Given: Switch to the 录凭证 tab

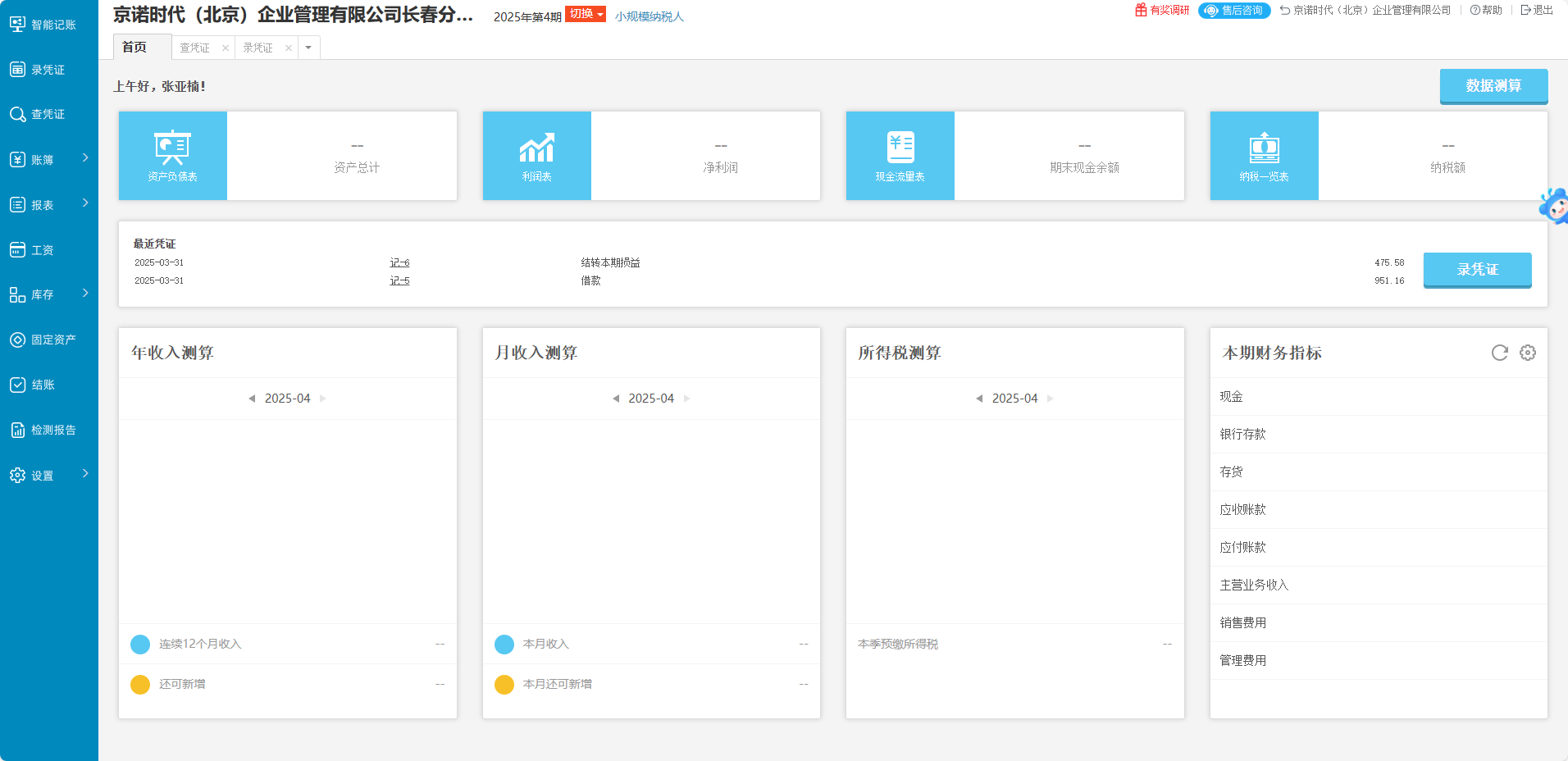Looking at the screenshot, I should coord(258,48).
